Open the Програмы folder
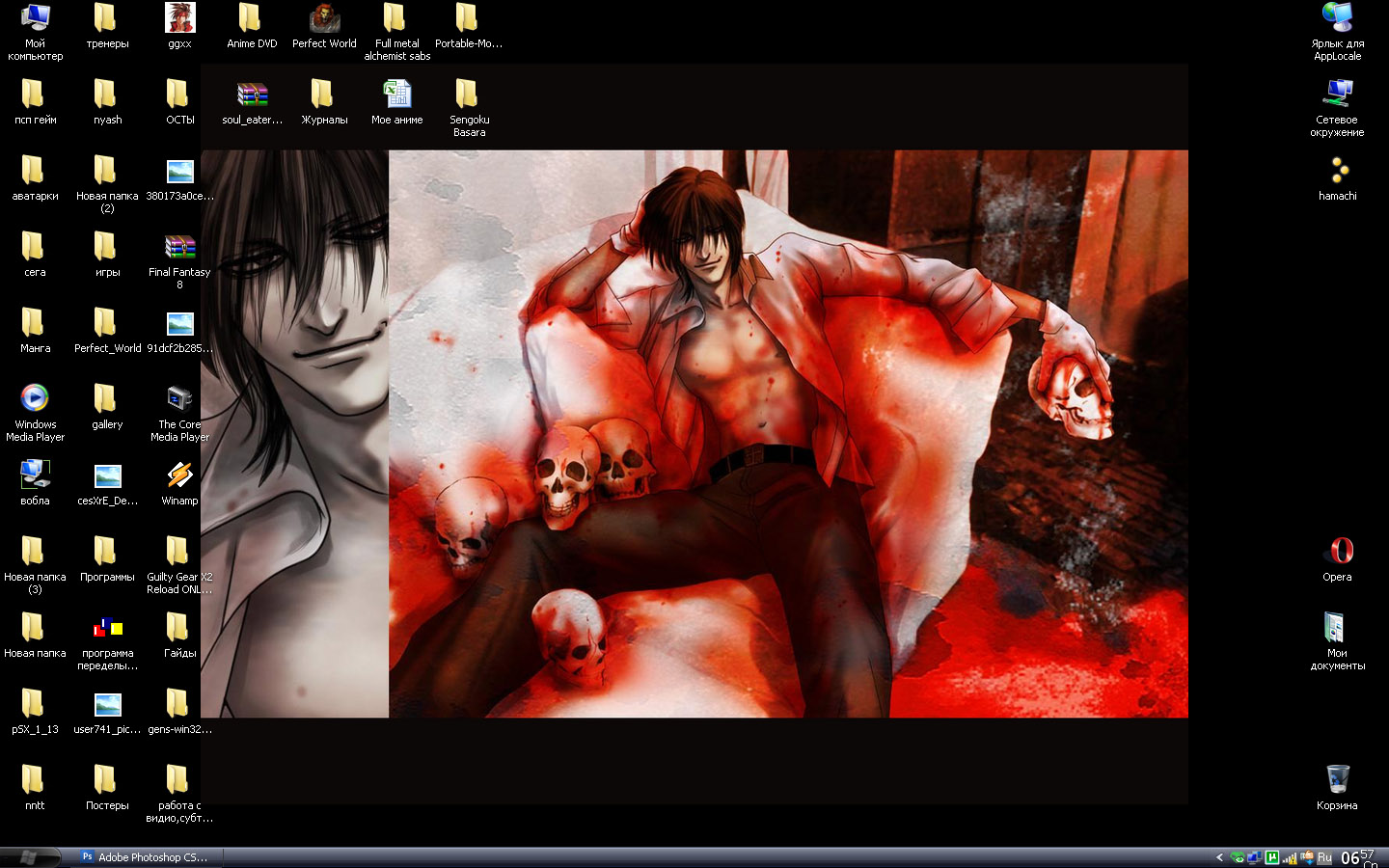Screen dimensions: 1389x868 (x=107, y=559)
